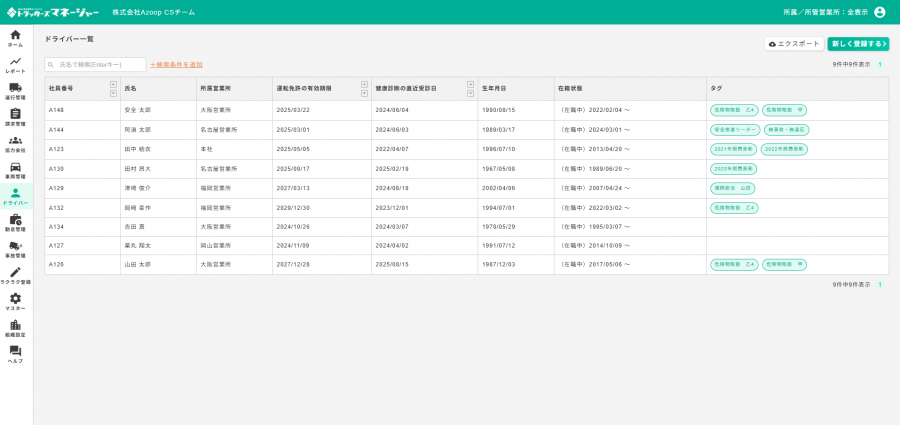Open the 請求管理 clipboard icon
The height and width of the screenshot is (425, 900).
15,117
